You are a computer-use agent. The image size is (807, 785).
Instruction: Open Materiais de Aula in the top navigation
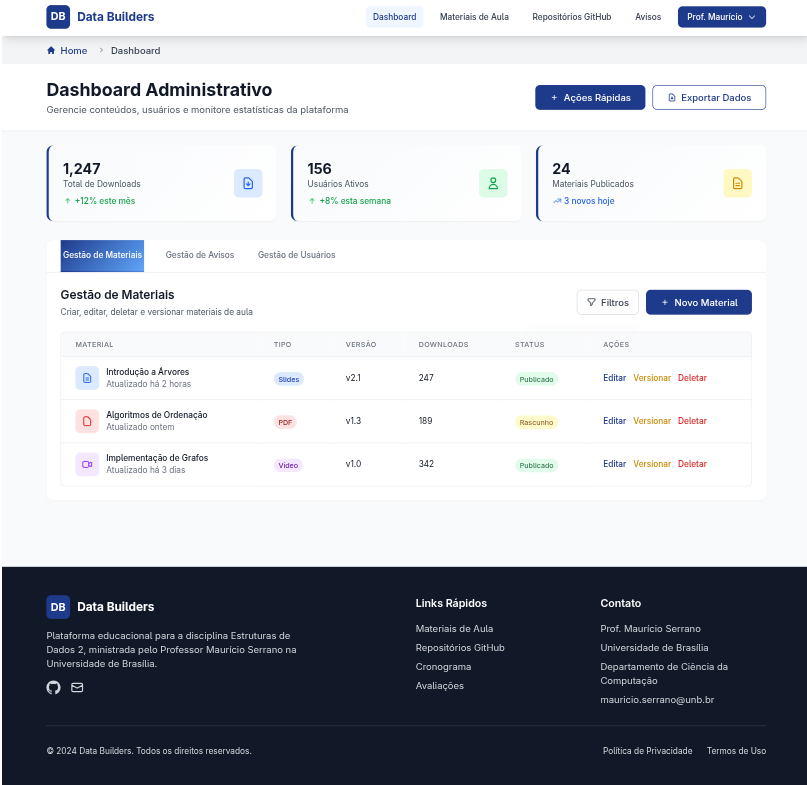click(474, 17)
